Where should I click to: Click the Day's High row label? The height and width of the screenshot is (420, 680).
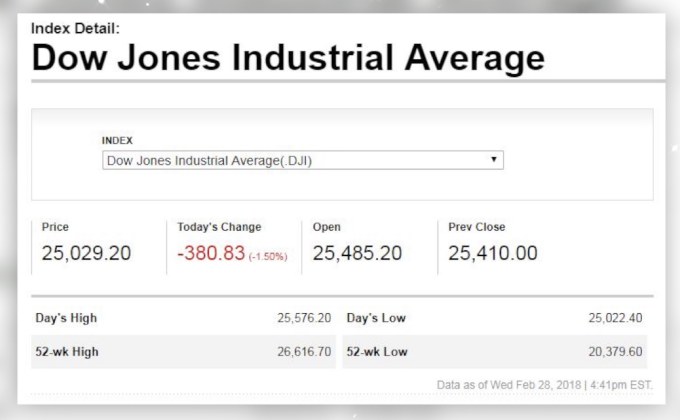[x=66, y=318]
